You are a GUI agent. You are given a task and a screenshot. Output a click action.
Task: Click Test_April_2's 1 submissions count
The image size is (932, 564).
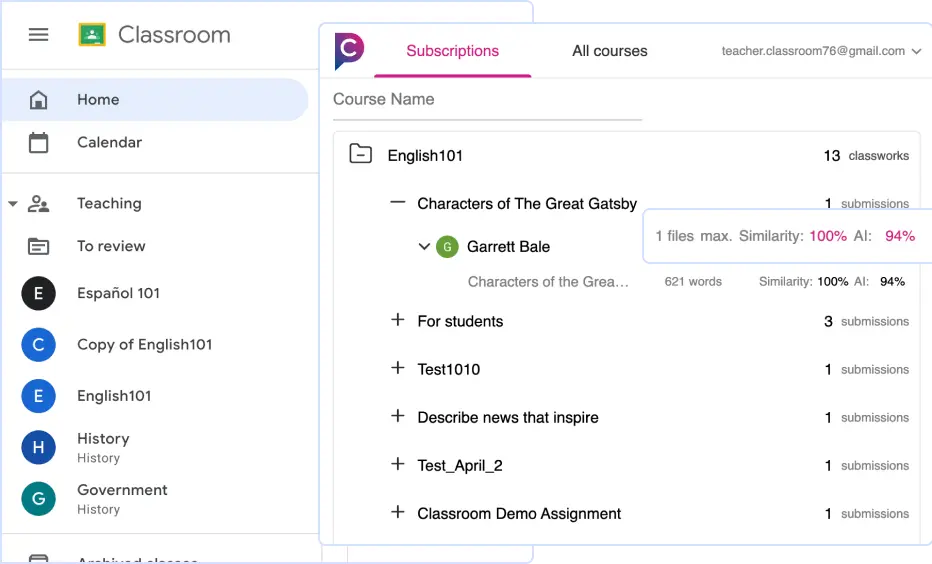tap(867, 466)
